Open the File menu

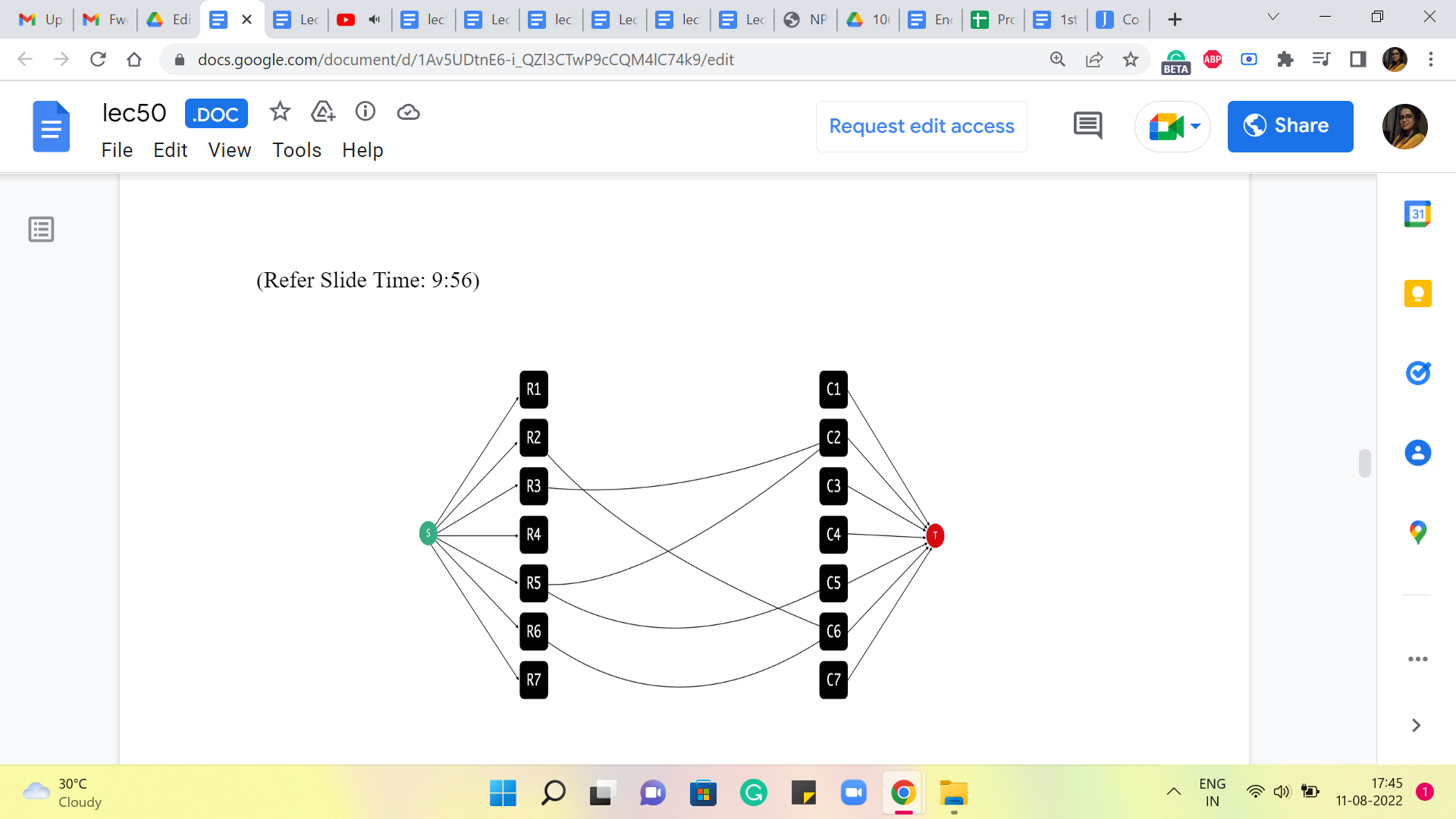tap(117, 150)
